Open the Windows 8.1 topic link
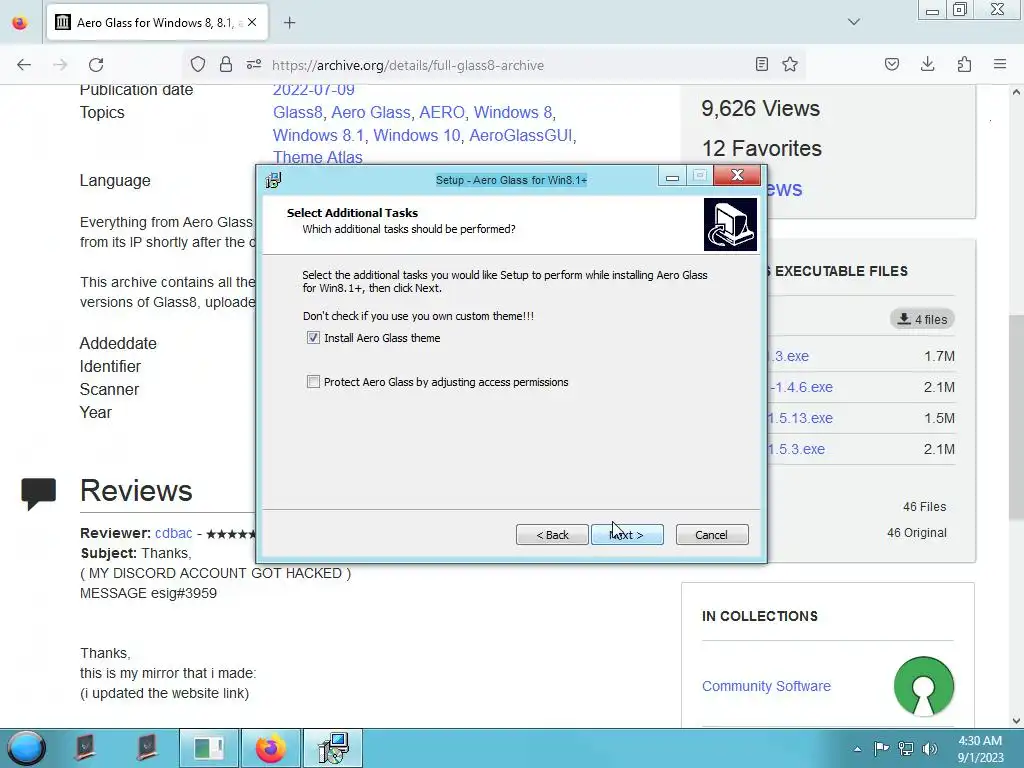Screen dimensions: 1024x768 [x=318, y=135]
